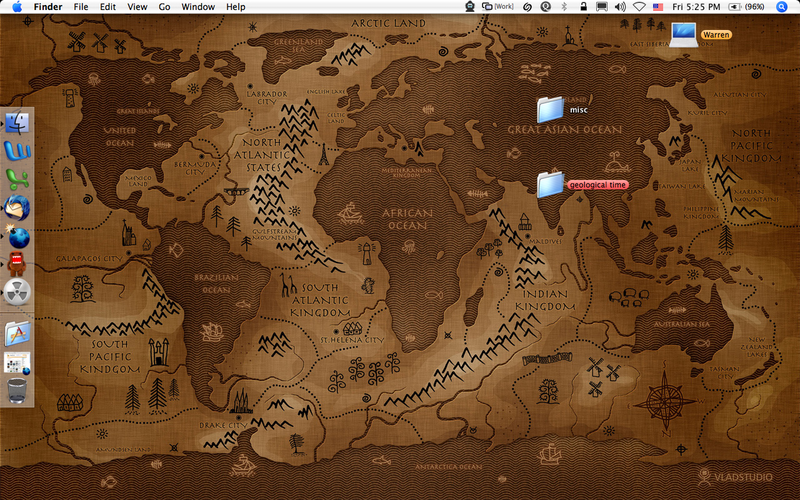800x500 pixels.
Task: Select the geological time folder
Action: coord(550,184)
